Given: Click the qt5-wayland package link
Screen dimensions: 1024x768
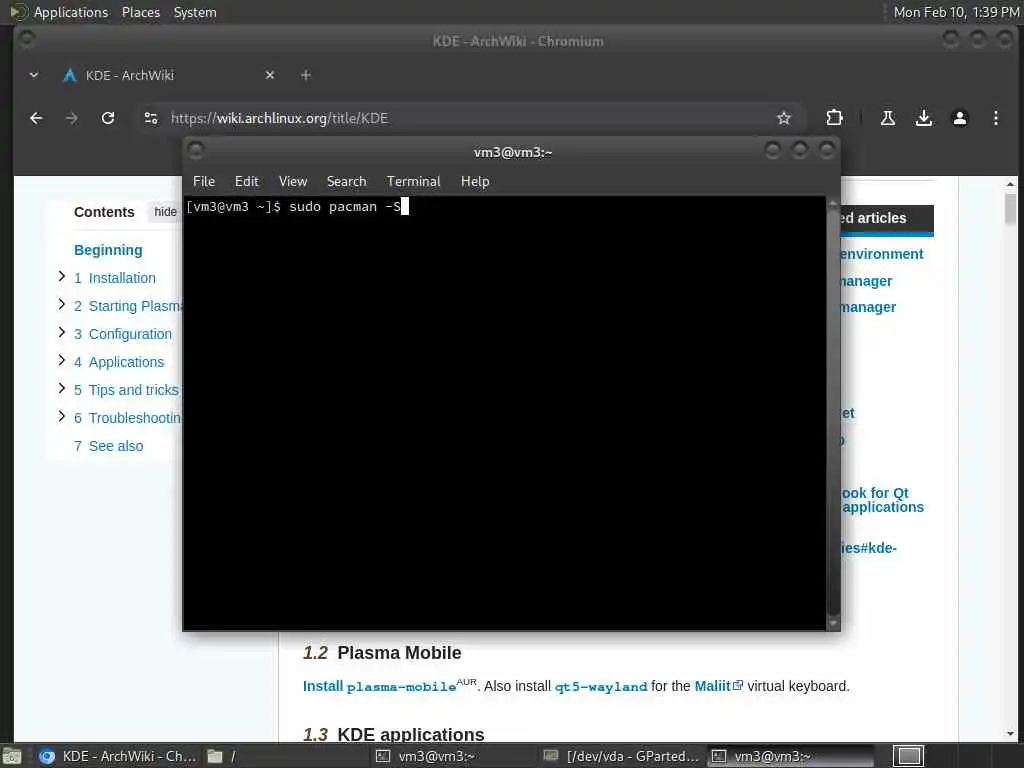Looking at the screenshot, I should coord(601,687).
